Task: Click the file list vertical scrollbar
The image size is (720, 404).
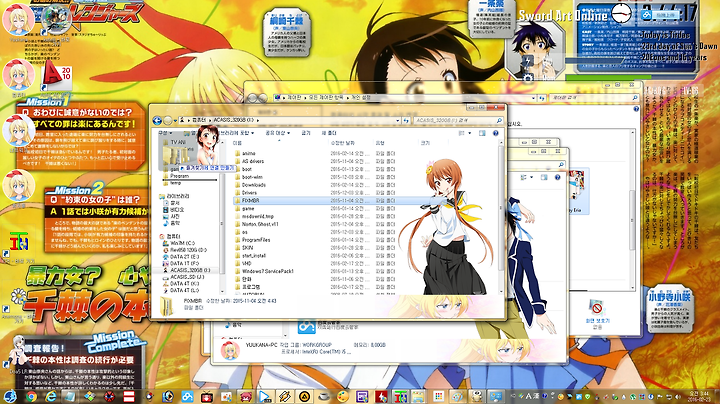Action: point(501,216)
